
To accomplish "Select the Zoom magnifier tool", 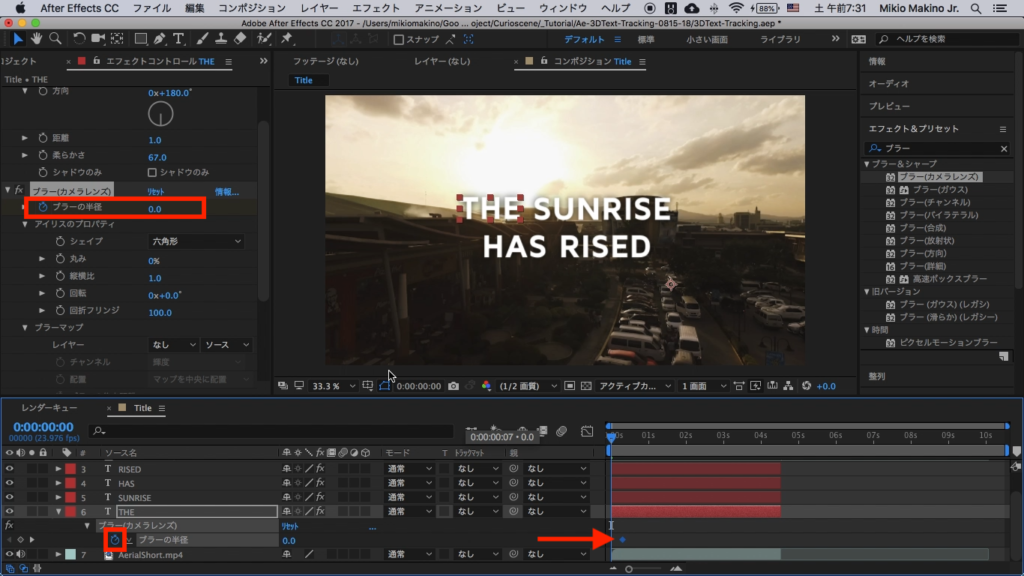I will (54, 39).
